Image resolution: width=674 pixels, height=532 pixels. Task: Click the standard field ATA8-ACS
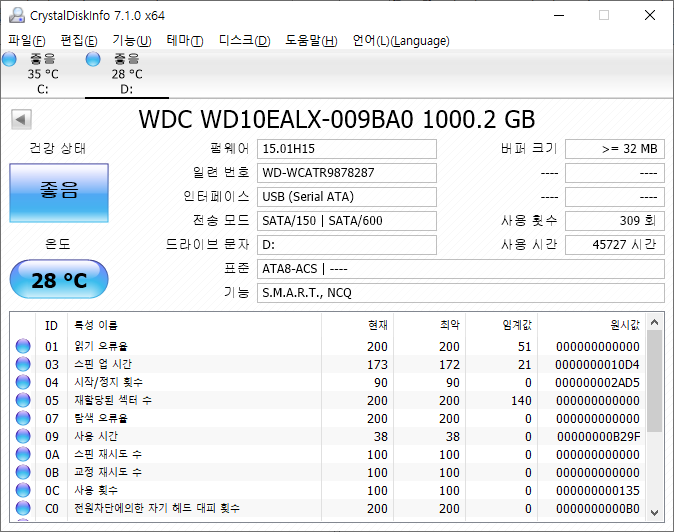(461, 269)
